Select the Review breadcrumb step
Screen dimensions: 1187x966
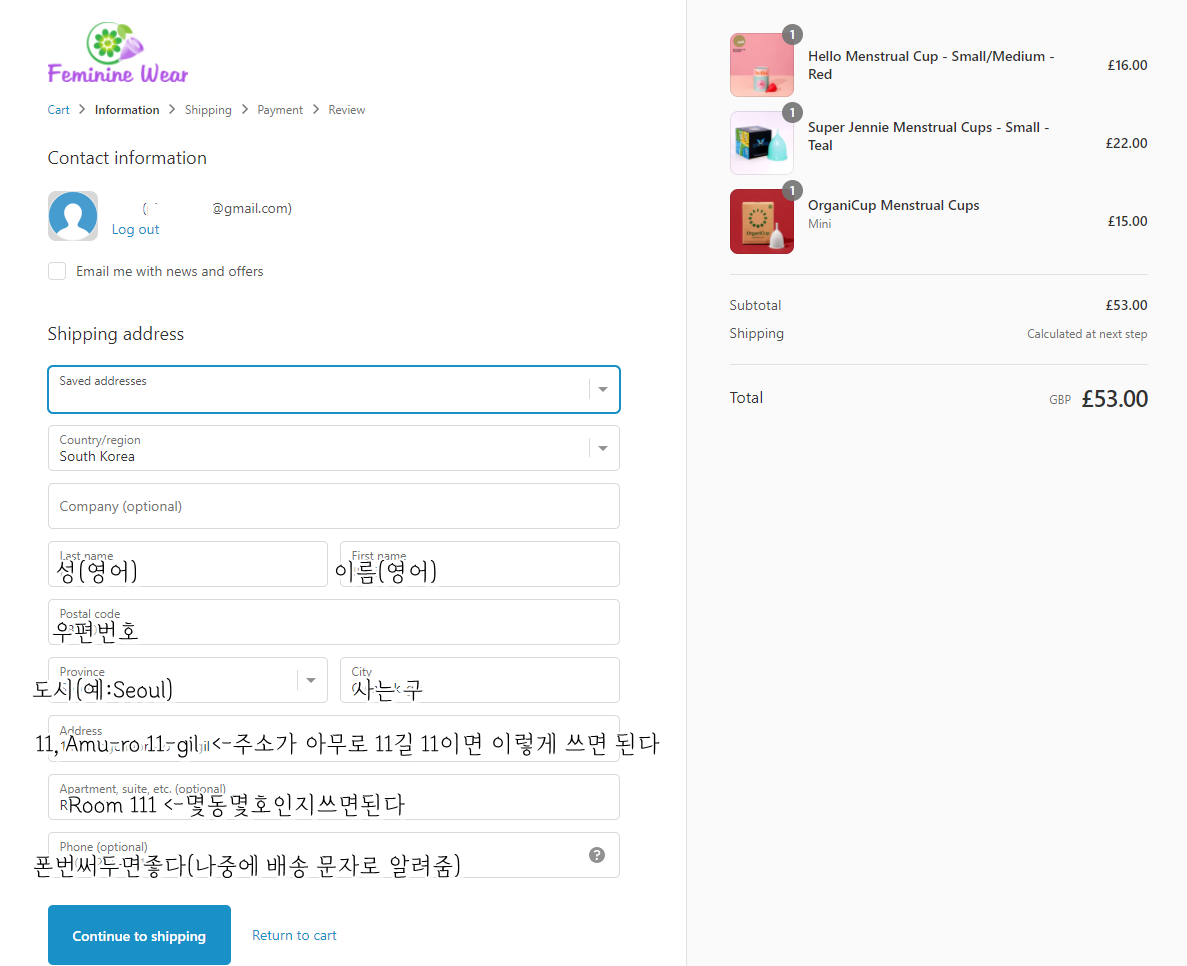(x=347, y=110)
